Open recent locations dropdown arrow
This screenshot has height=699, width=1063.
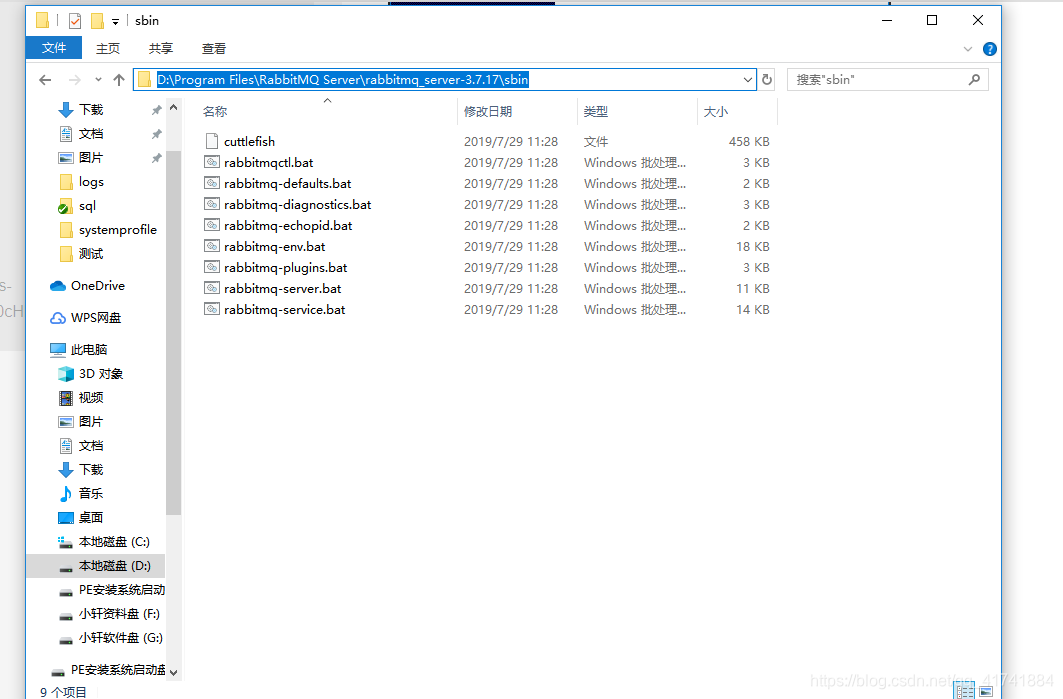98,80
